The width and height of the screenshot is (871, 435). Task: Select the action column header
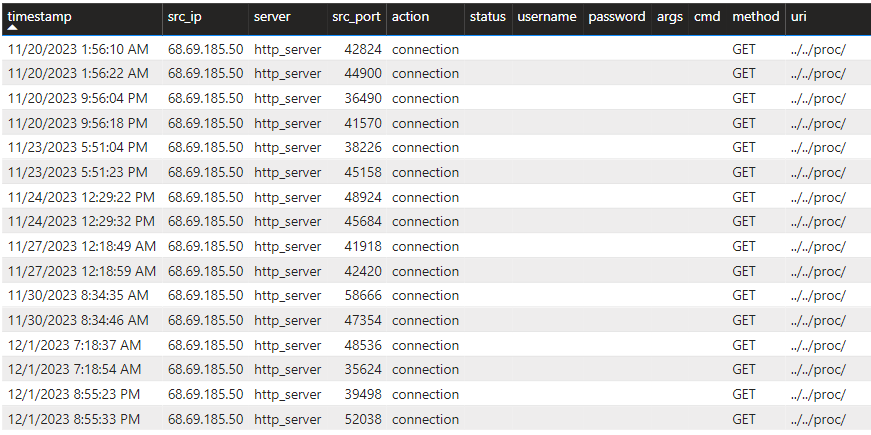click(x=410, y=17)
